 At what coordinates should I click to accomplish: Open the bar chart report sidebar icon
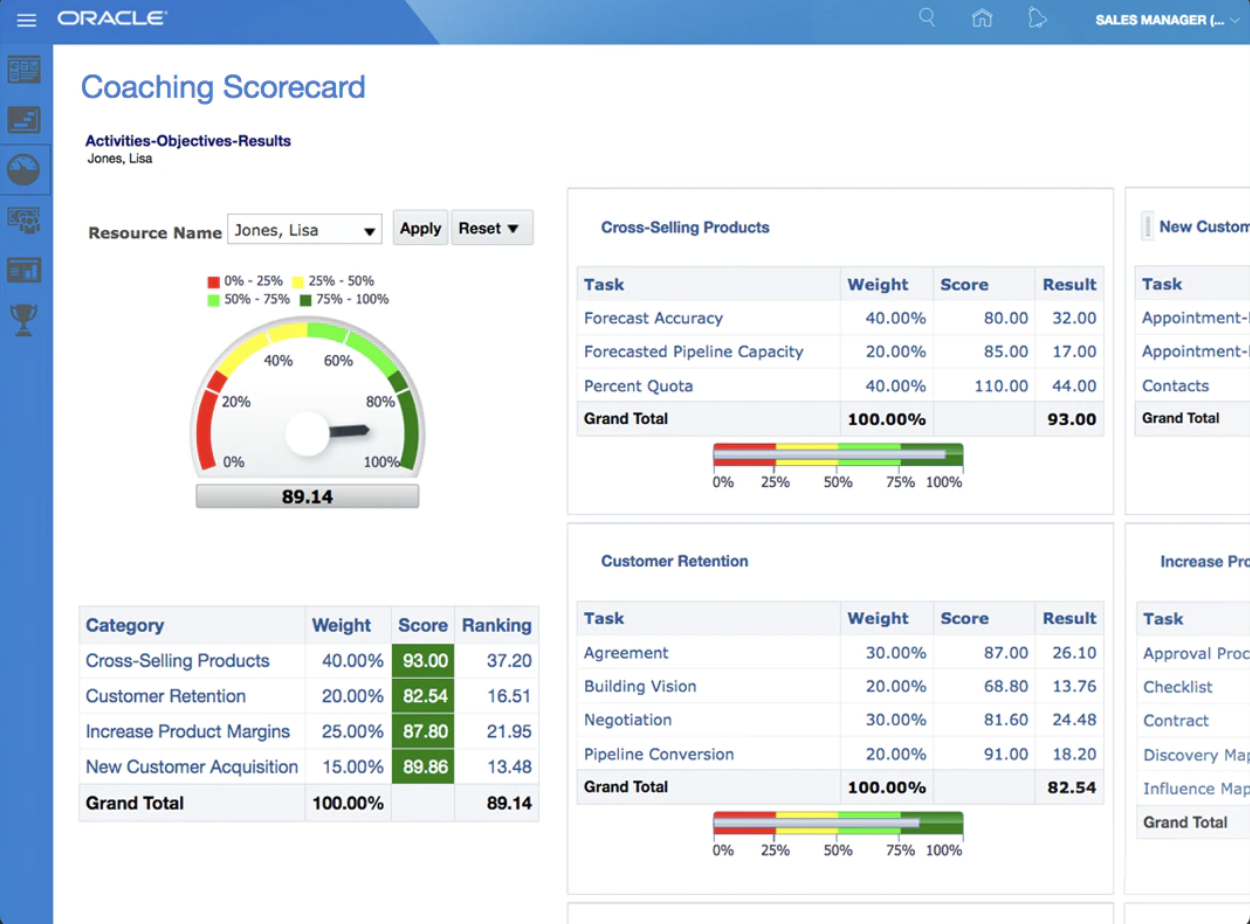24,270
